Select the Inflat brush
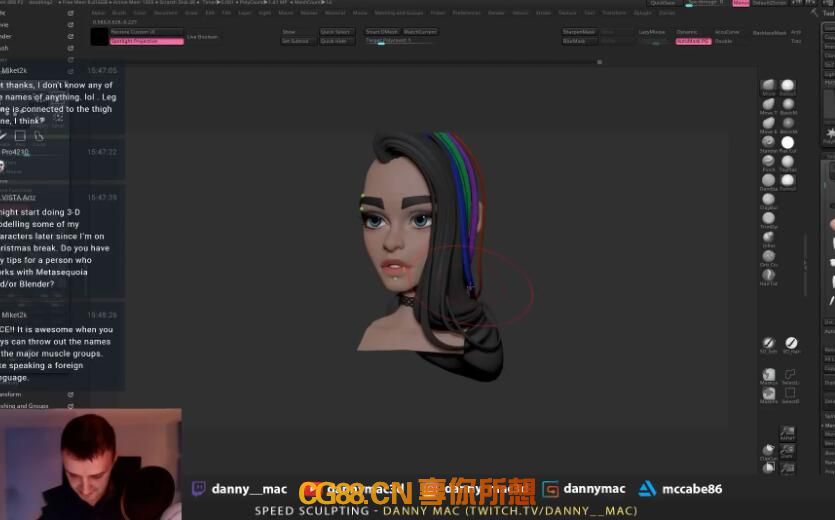The width and height of the screenshot is (835, 520). pos(768,238)
